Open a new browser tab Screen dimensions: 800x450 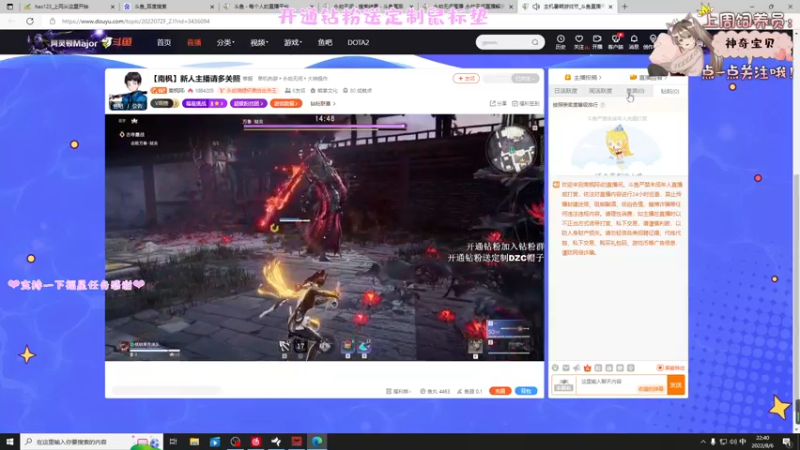(x=624, y=7)
